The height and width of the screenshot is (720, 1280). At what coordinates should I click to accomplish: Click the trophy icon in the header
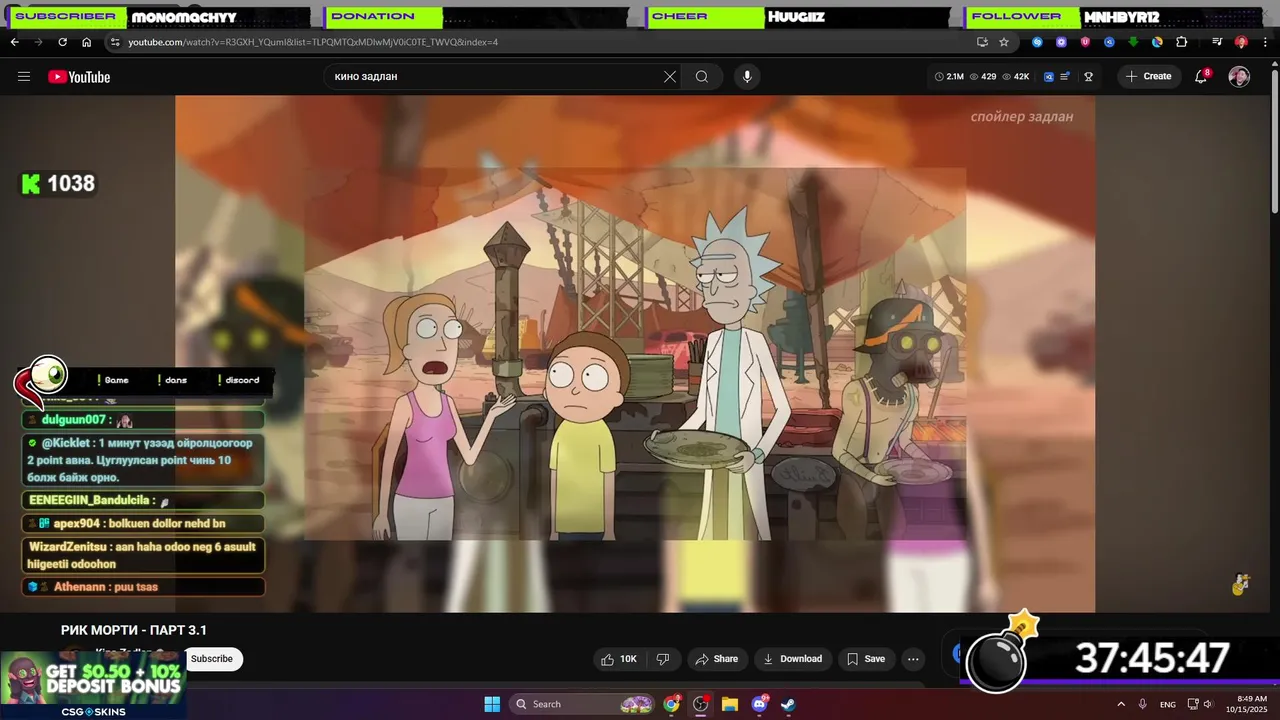click(x=1089, y=76)
